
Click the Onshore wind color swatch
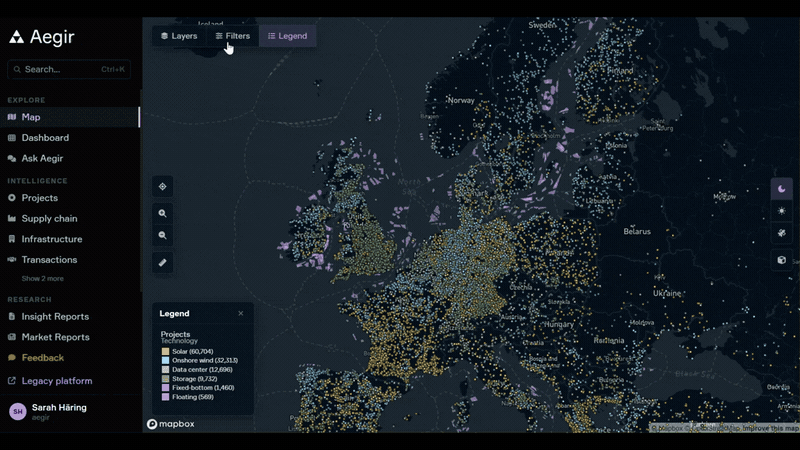coord(165,360)
